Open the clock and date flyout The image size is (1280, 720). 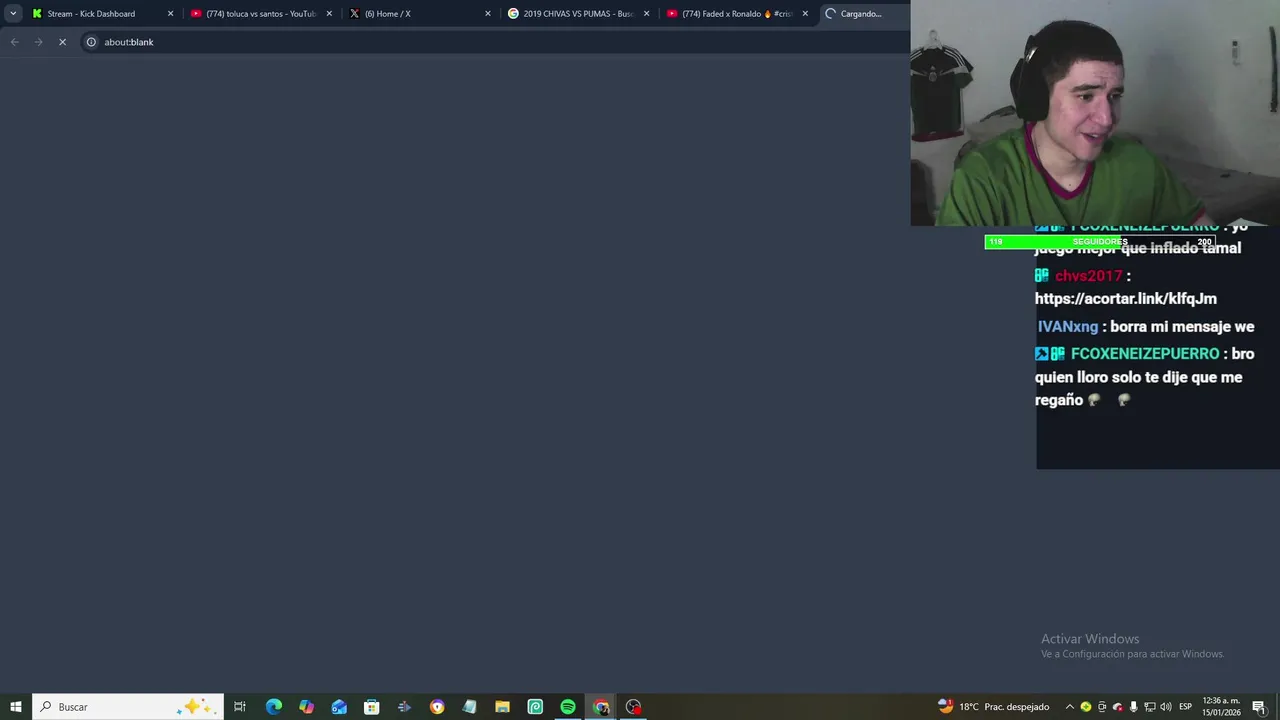(x=1221, y=707)
